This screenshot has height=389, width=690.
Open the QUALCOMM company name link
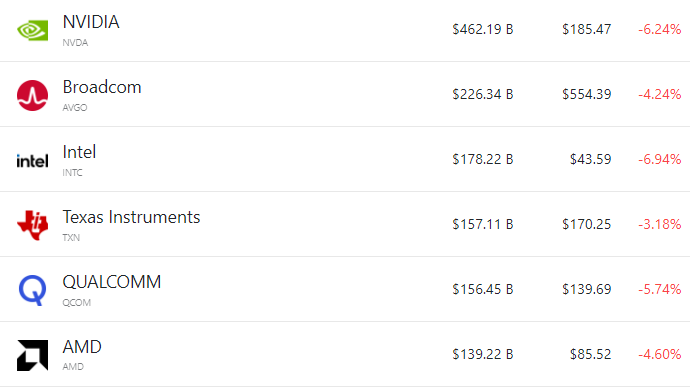(112, 282)
